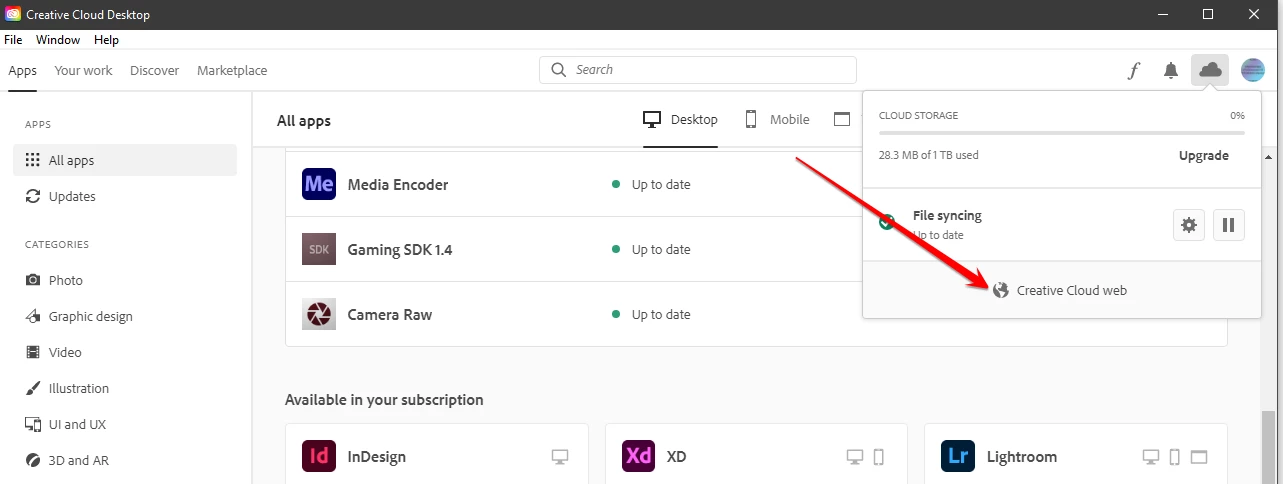Click Upgrade cloud storage
1283x484 pixels.
coord(1204,155)
